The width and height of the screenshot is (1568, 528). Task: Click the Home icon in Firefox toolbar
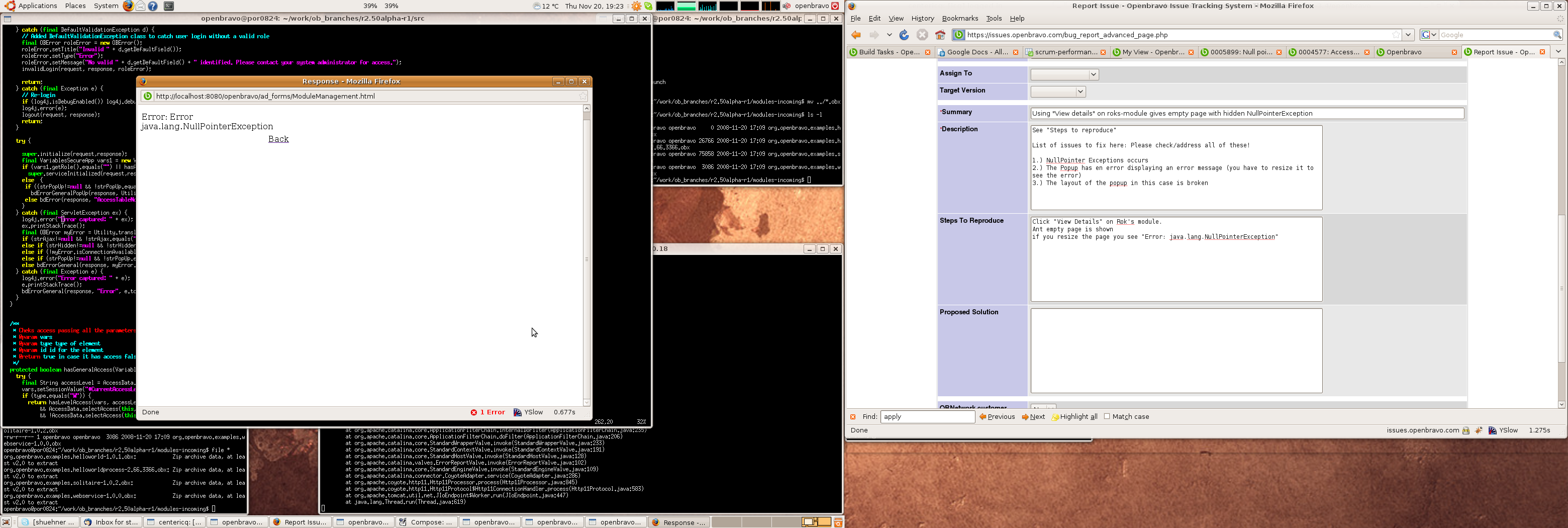[940, 35]
